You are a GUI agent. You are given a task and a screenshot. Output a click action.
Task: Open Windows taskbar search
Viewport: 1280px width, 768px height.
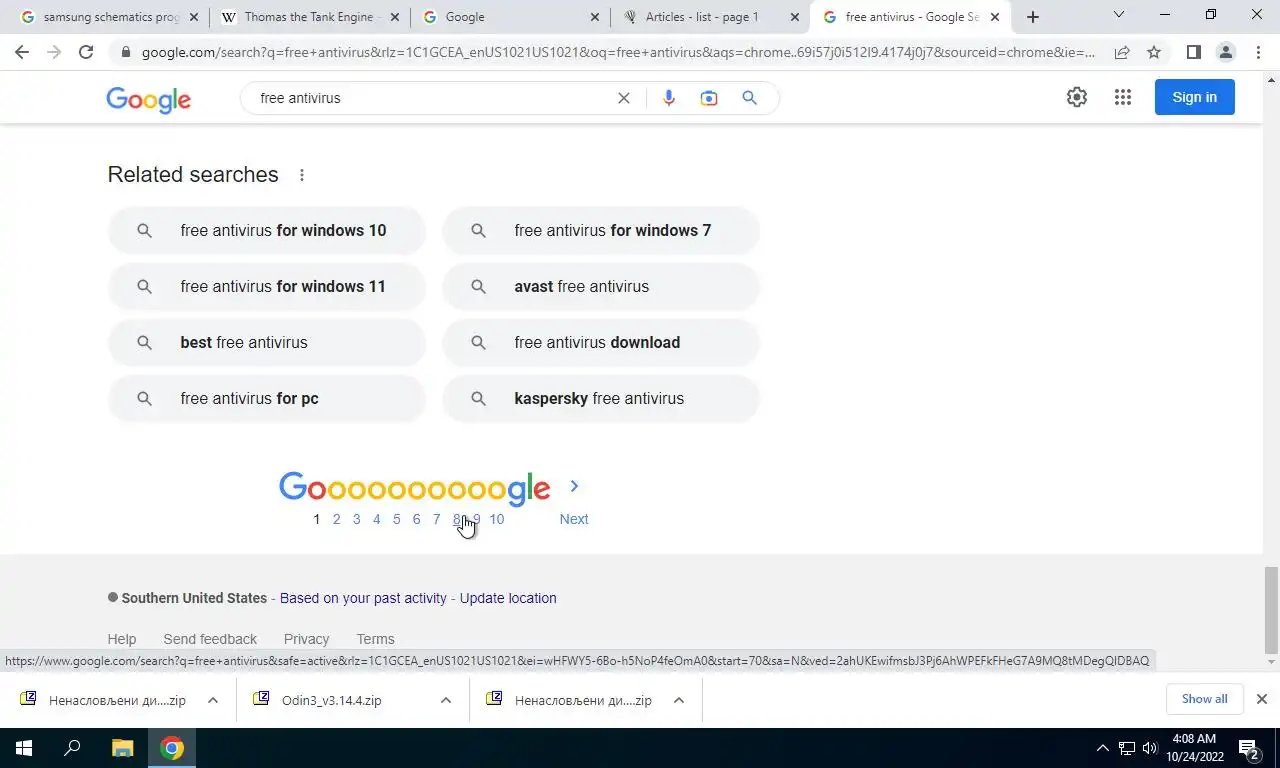(72, 748)
